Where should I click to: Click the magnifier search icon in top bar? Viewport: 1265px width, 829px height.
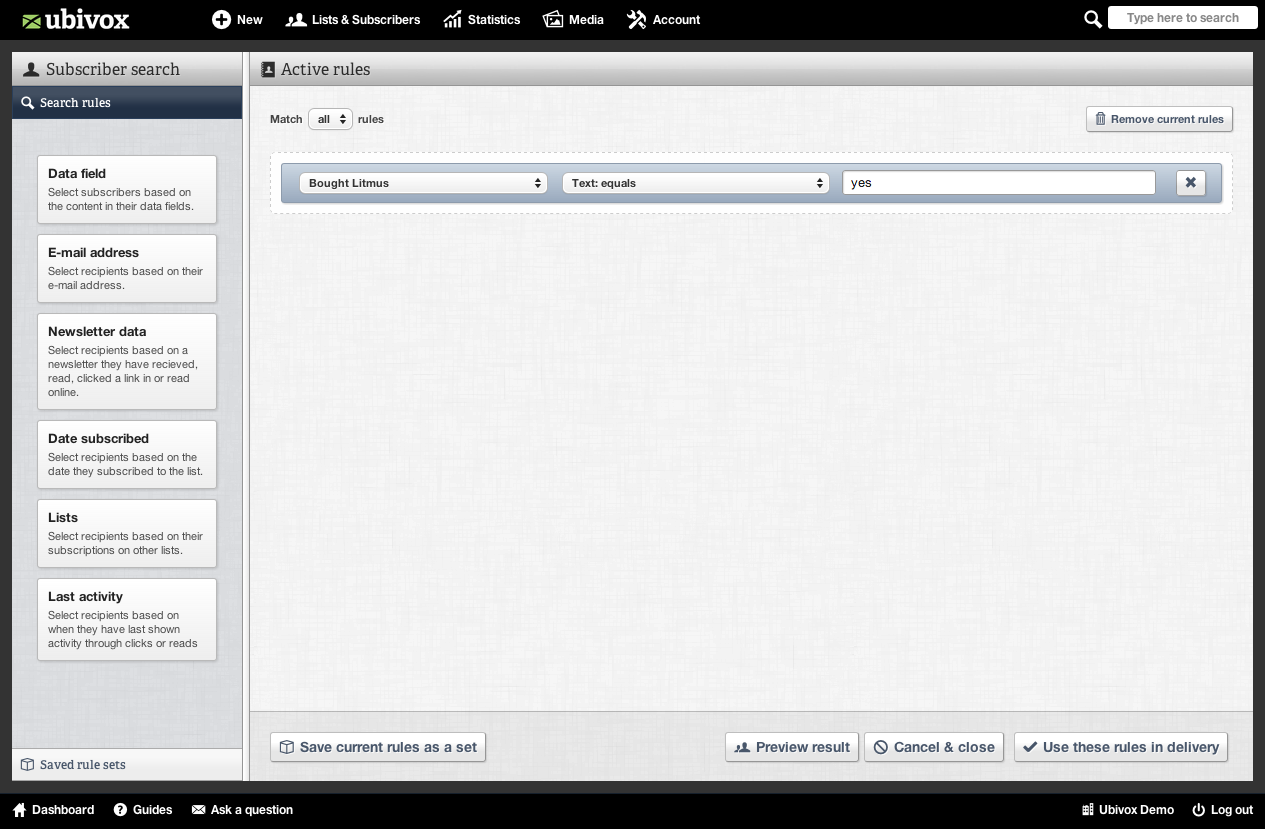pos(1093,19)
